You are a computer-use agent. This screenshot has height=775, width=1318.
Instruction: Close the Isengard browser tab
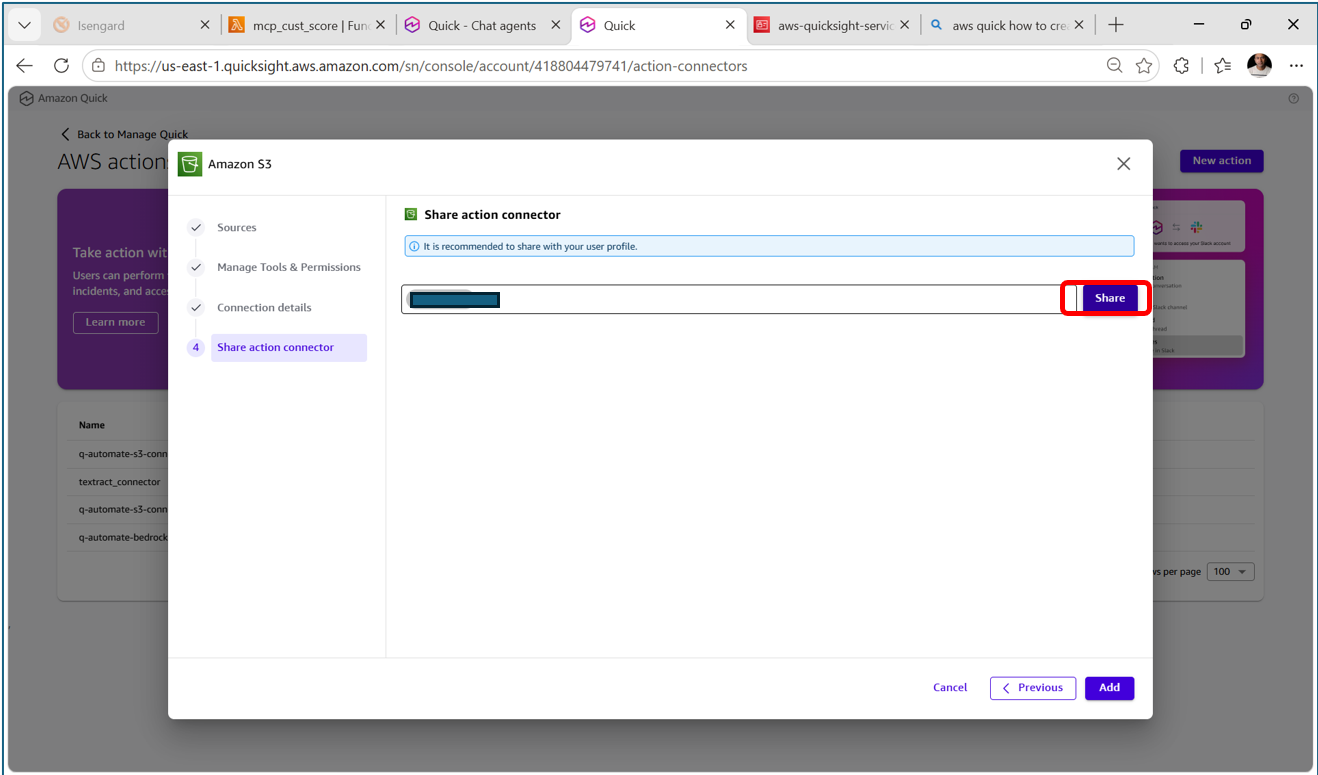[205, 26]
